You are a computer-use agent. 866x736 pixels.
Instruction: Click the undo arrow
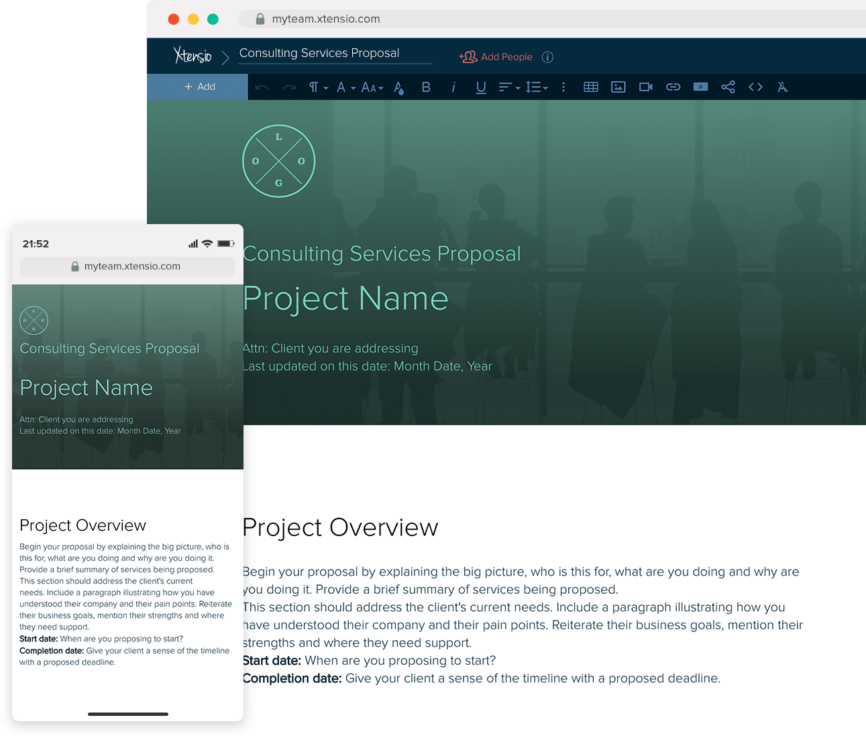pos(260,87)
